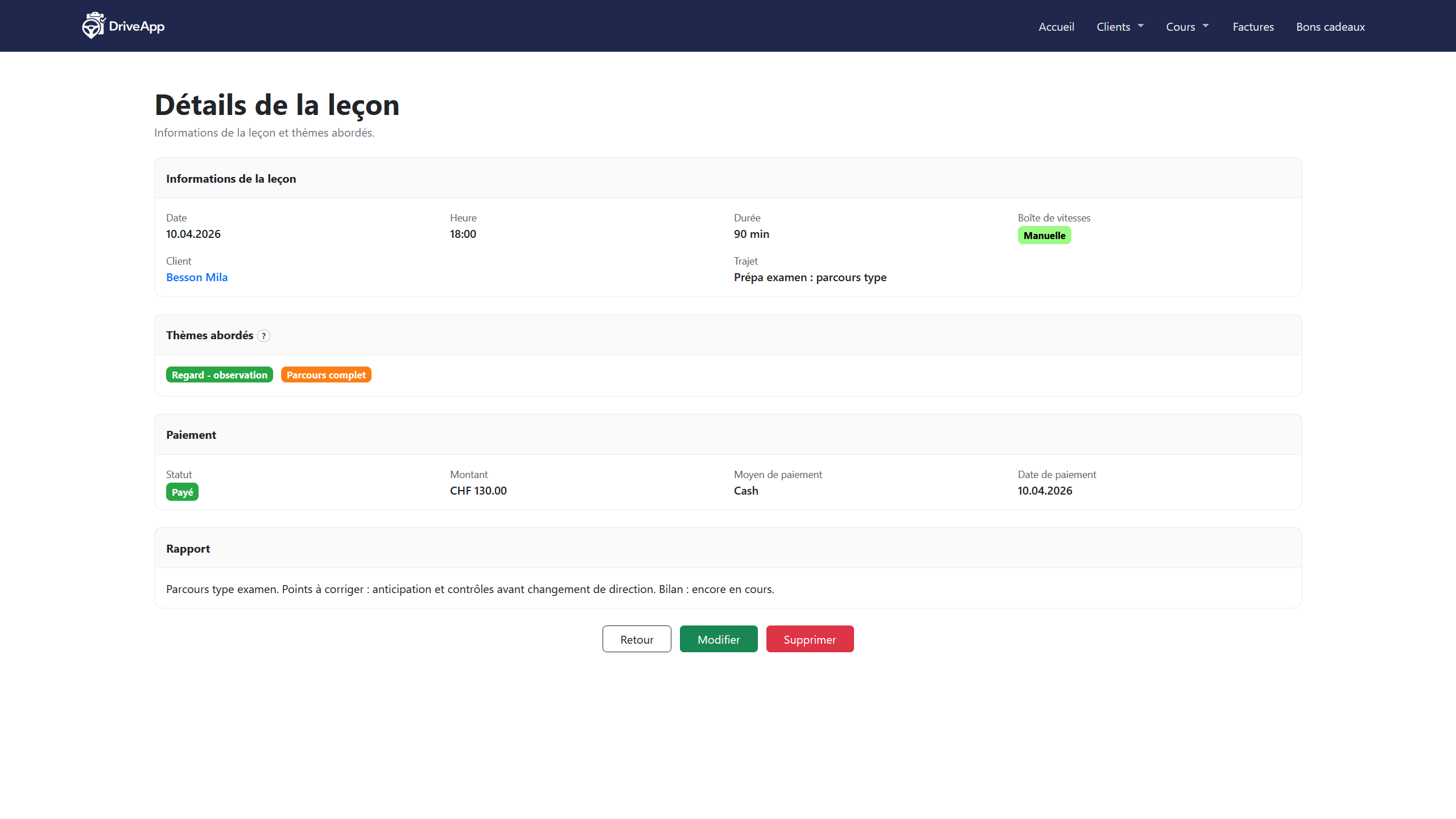Click the DriveApp brand text
Image resolution: width=1456 pixels, height=819 pixels.
click(x=137, y=26)
